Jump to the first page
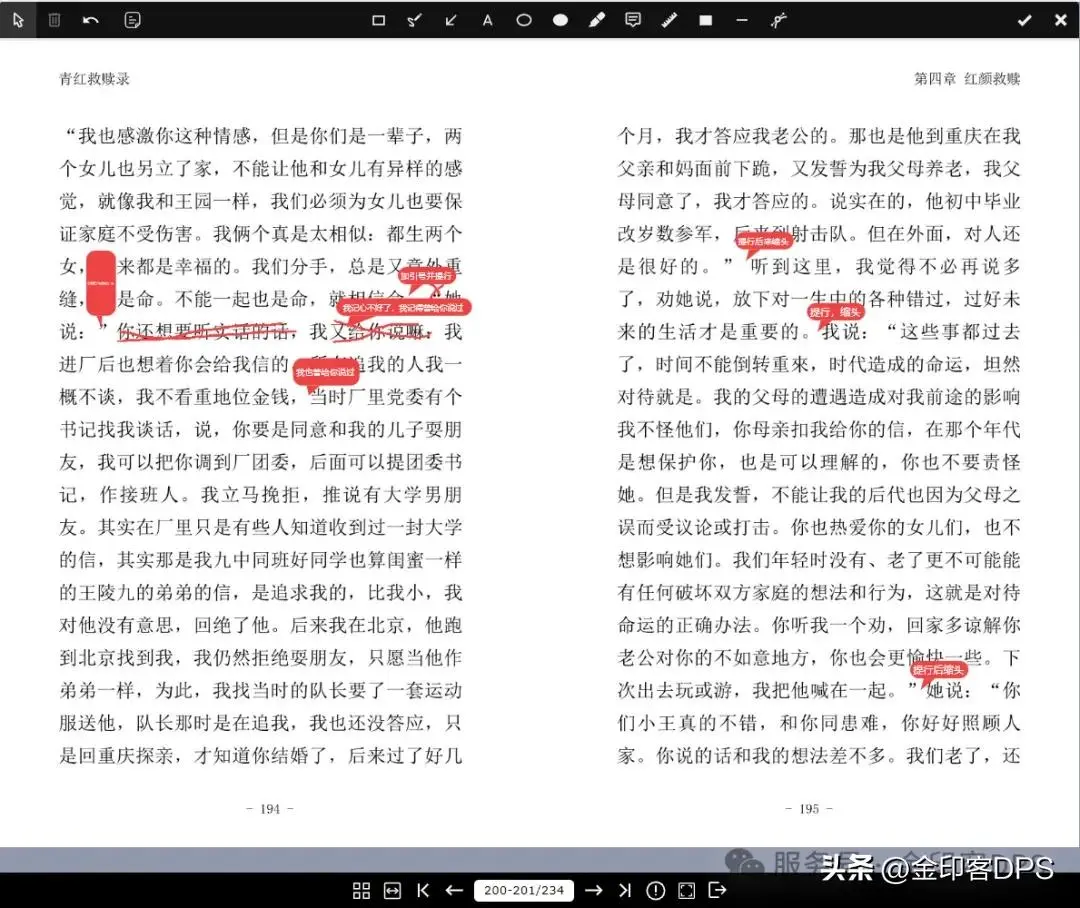This screenshot has width=1080, height=908. [x=423, y=890]
